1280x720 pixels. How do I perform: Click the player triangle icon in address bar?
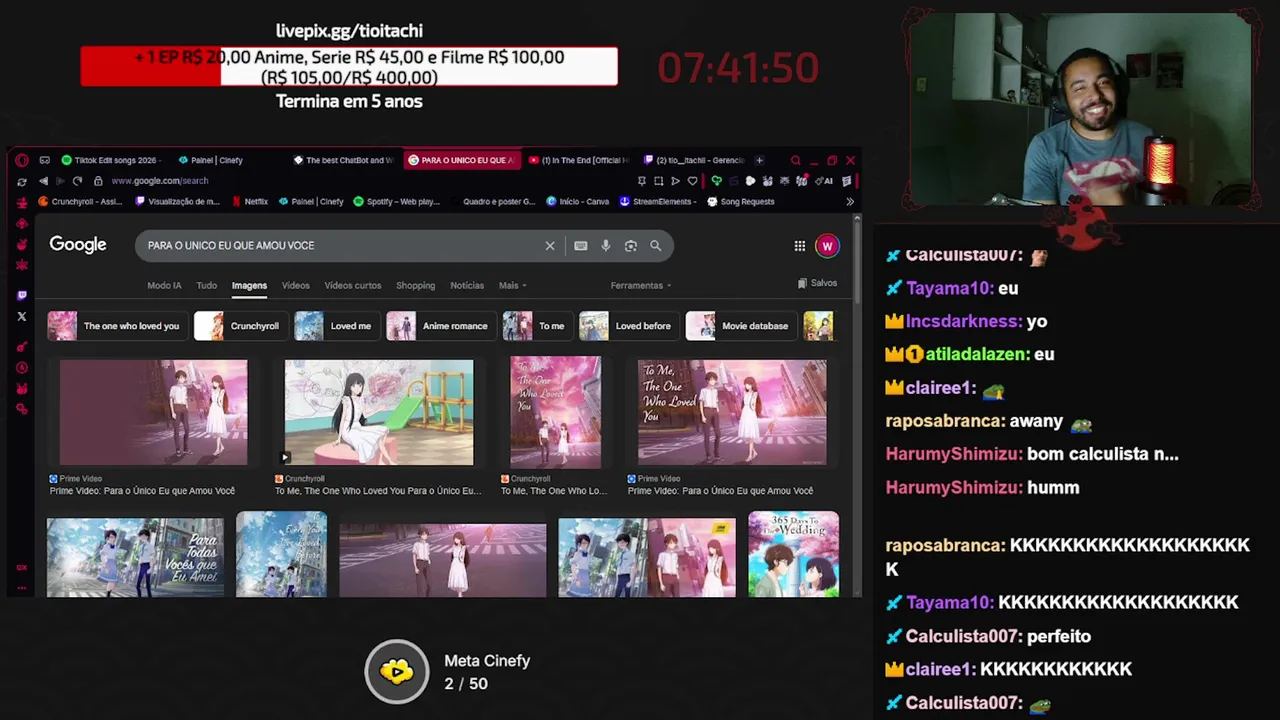(675, 181)
